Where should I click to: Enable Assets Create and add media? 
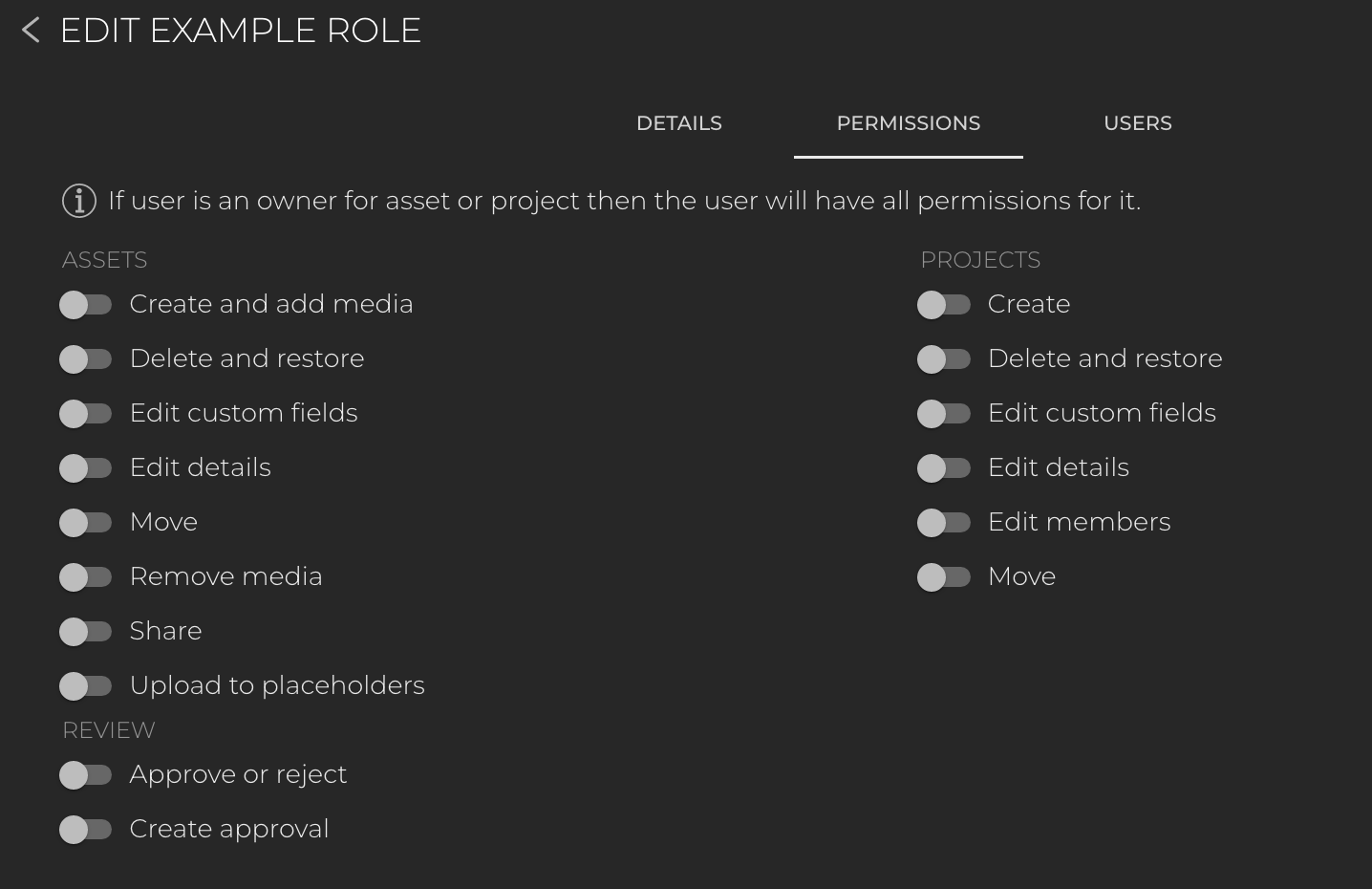[86, 305]
